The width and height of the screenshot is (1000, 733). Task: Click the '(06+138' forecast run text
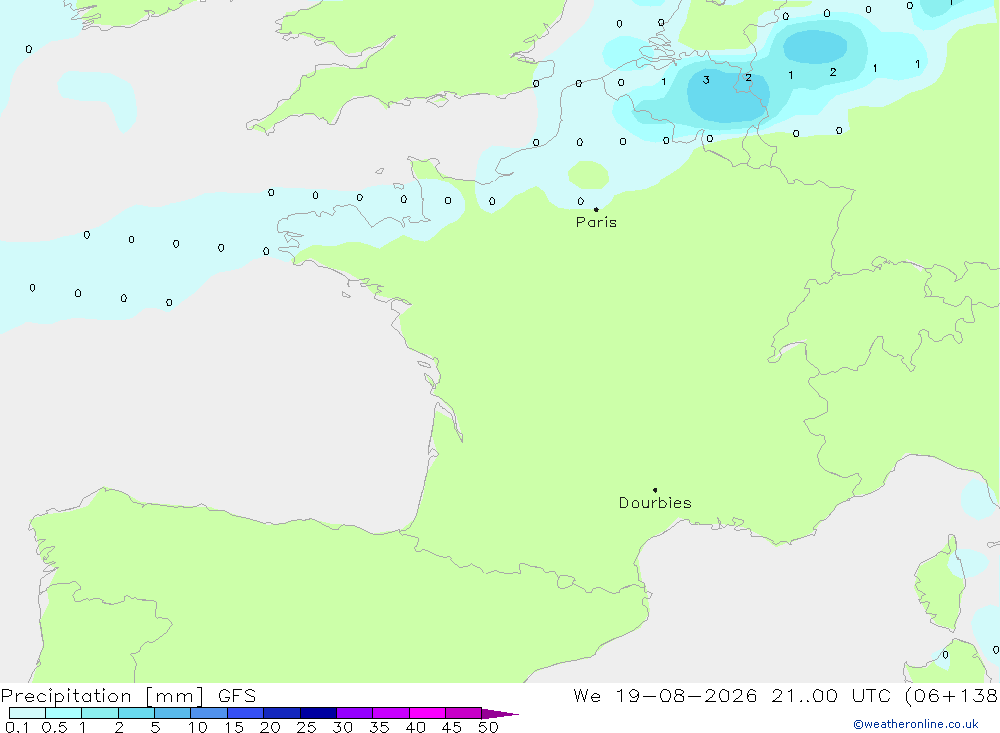tap(951, 696)
